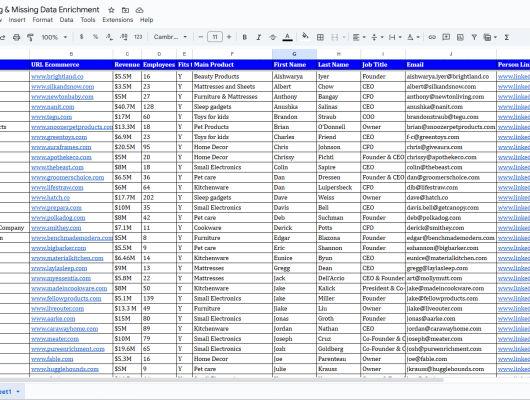Screen dimensions: 530x400
Task: Open text wrapping dropdown
Action: 395,37
